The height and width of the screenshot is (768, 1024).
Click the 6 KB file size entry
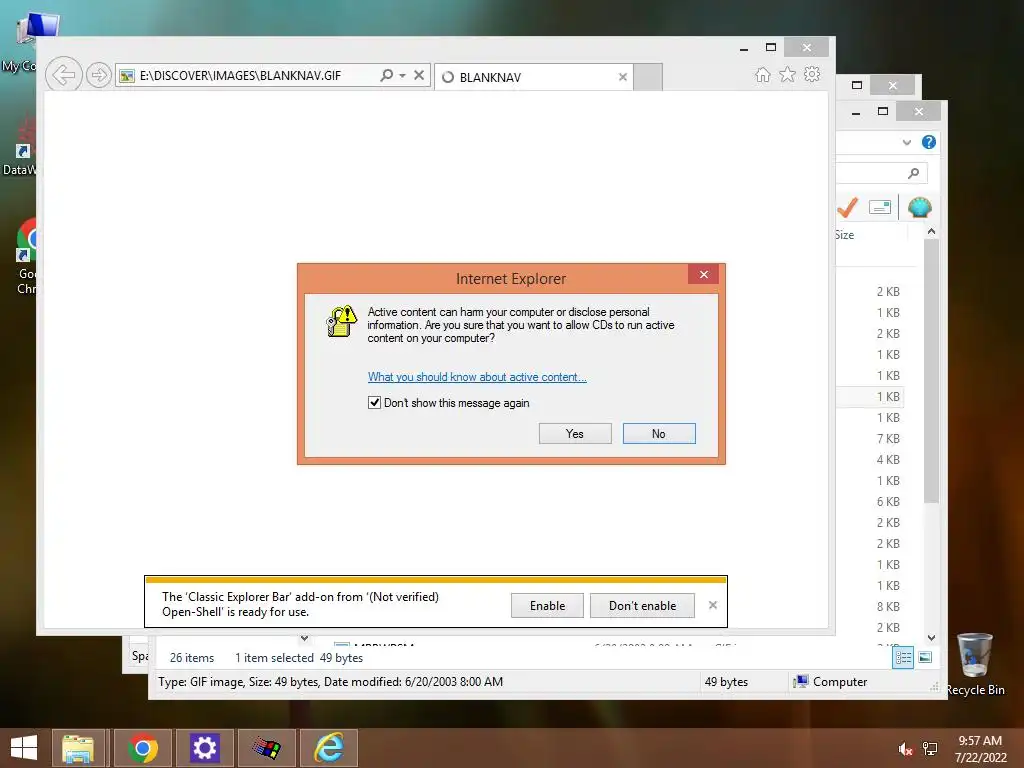(x=888, y=502)
